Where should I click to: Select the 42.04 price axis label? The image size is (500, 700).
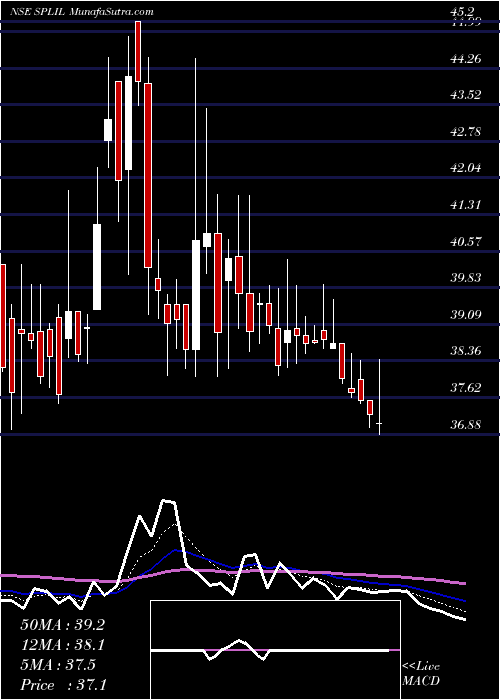click(466, 168)
